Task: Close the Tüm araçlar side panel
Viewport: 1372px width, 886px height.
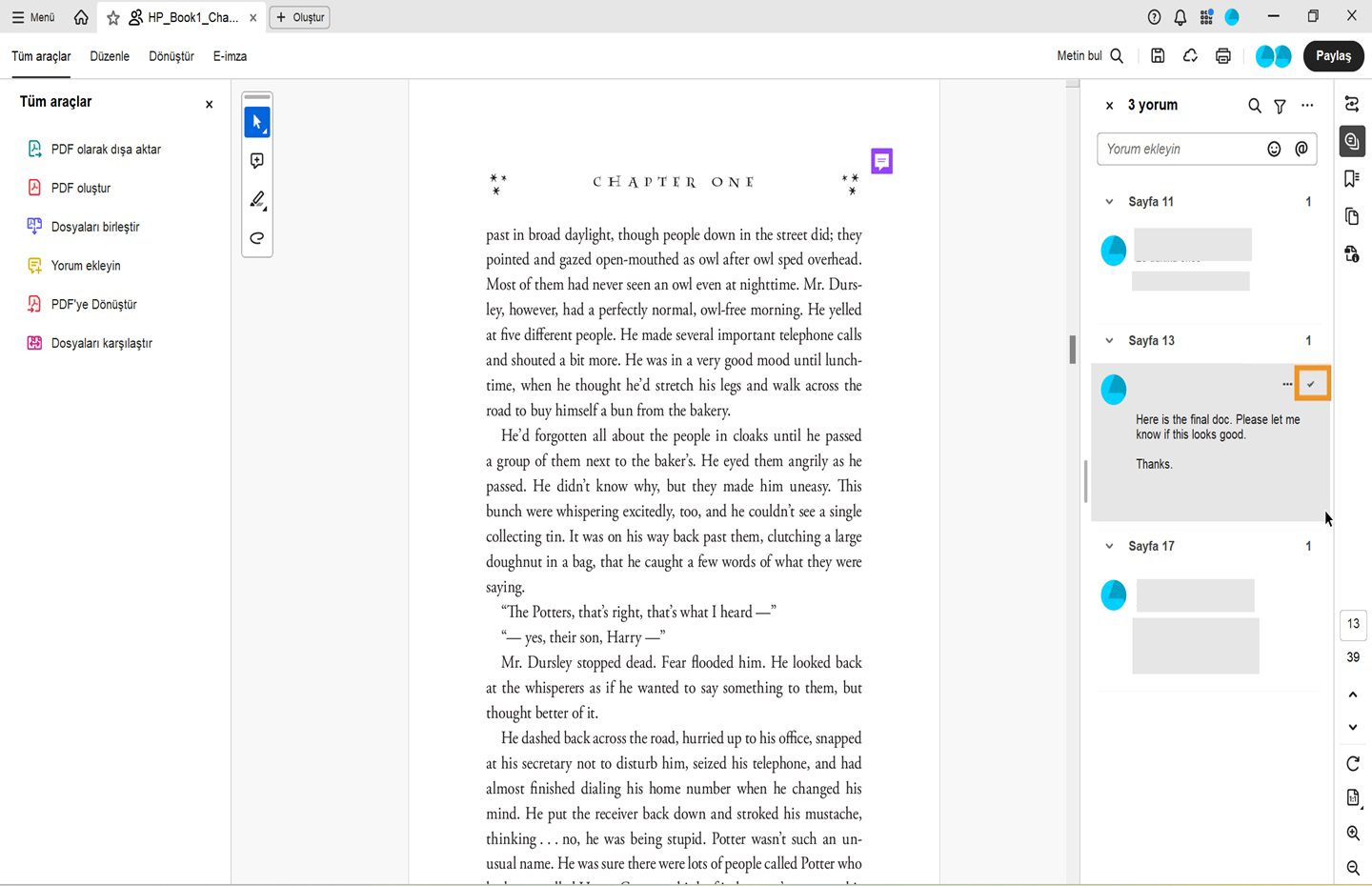Action: point(210,104)
